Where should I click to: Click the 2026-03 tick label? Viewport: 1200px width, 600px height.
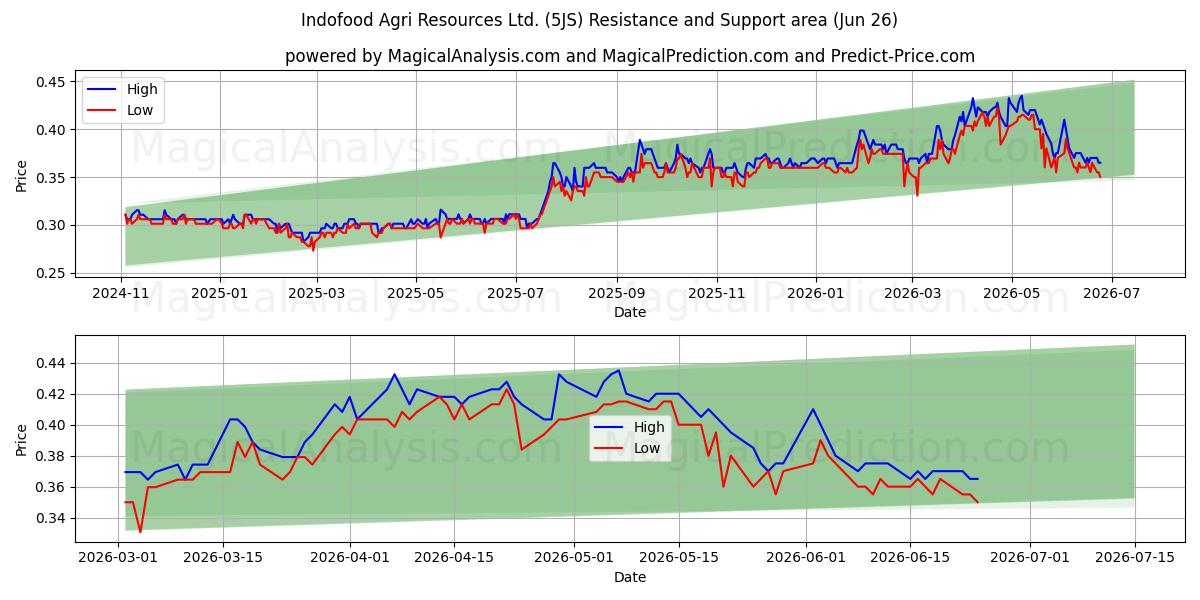(911, 293)
